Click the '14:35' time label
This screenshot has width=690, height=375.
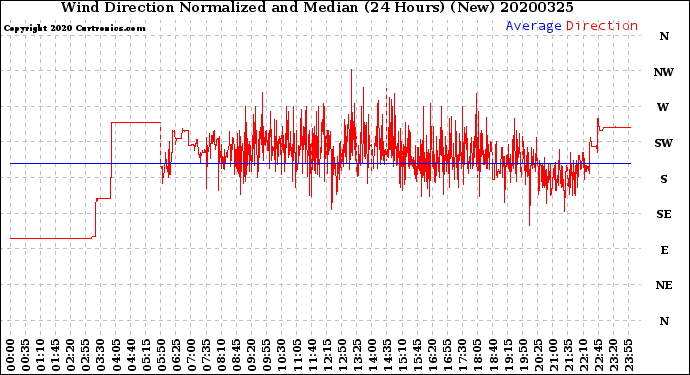pos(388,355)
